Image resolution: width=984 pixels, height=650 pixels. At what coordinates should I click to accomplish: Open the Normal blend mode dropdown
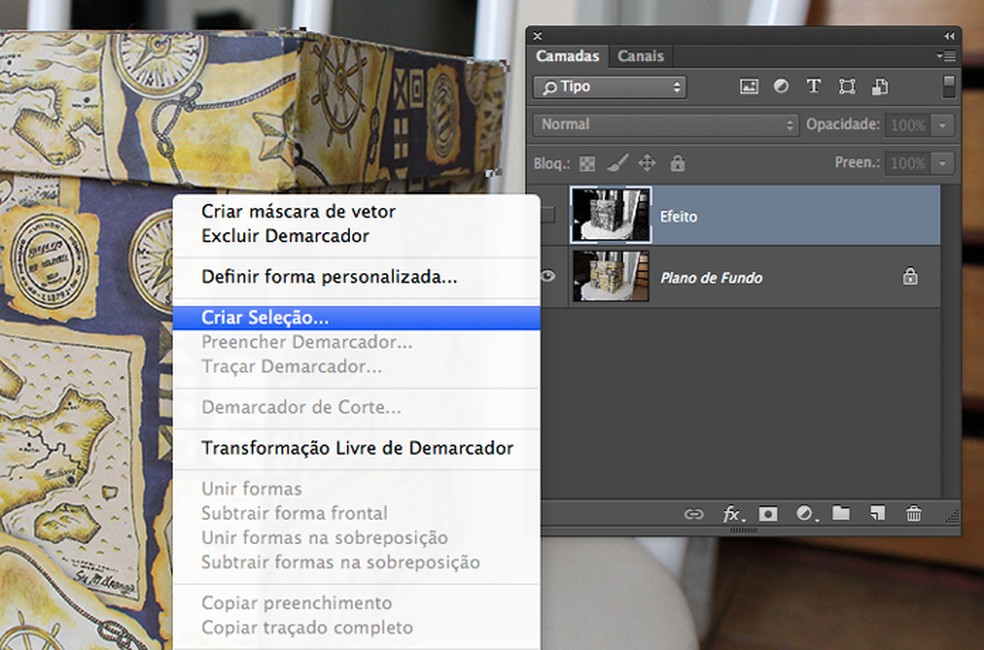tap(666, 125)
